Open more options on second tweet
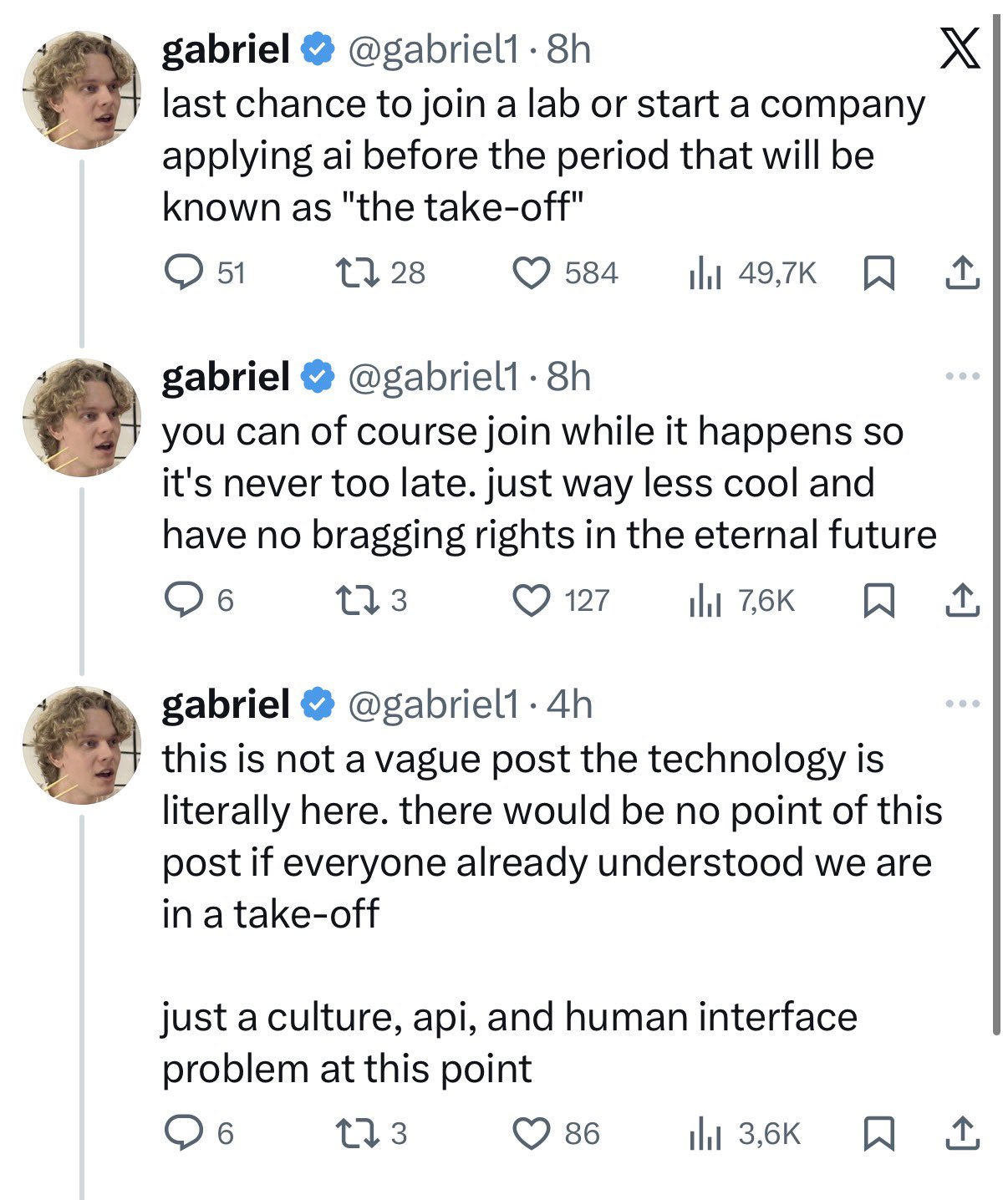Screen dimensions: 1008x1200 click(962, 377)
